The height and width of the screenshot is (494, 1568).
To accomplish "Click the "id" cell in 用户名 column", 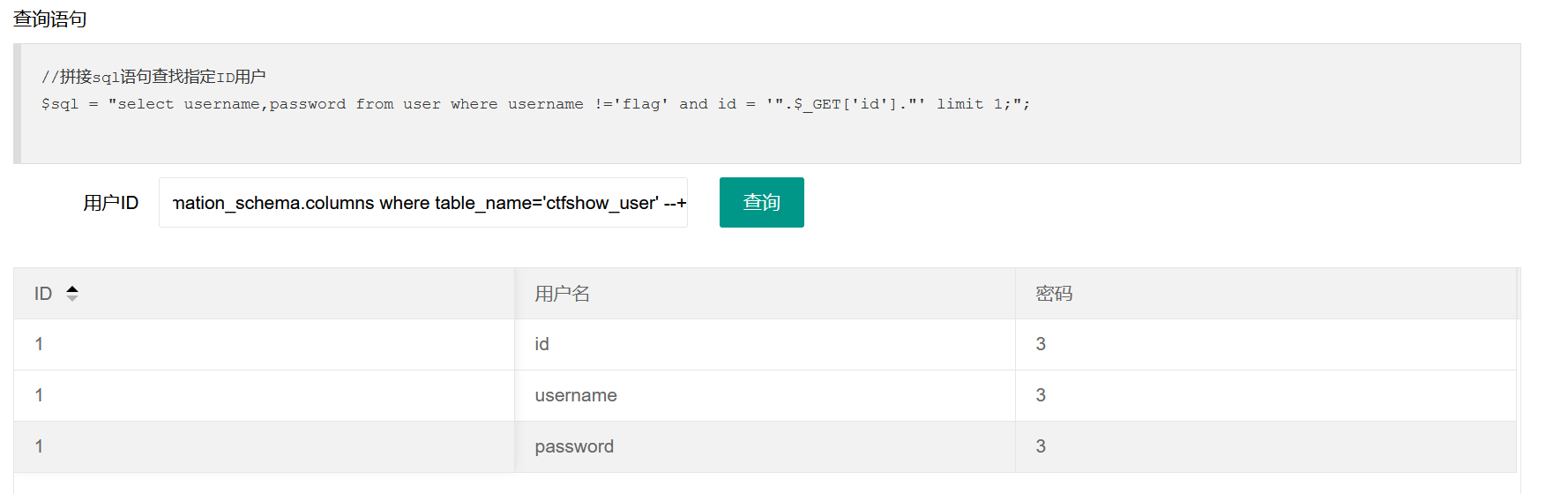I will [x=541, y=344].
